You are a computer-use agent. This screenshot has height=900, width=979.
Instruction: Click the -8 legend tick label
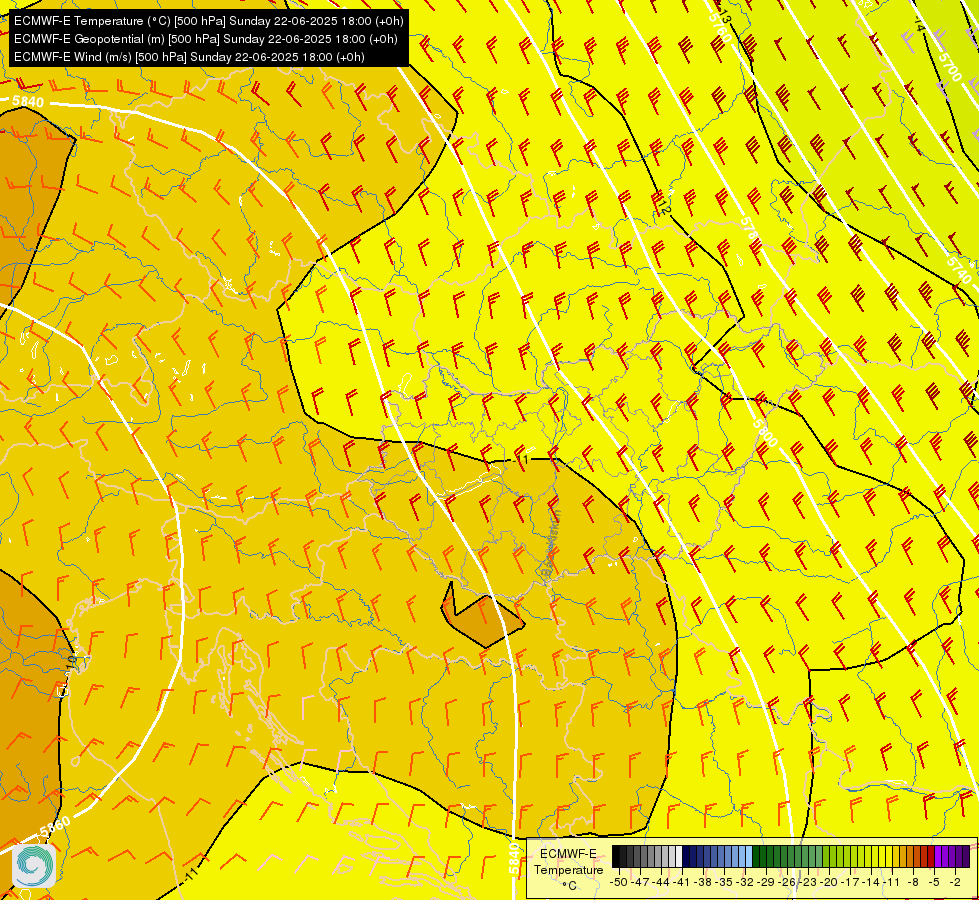coord(913,882)
